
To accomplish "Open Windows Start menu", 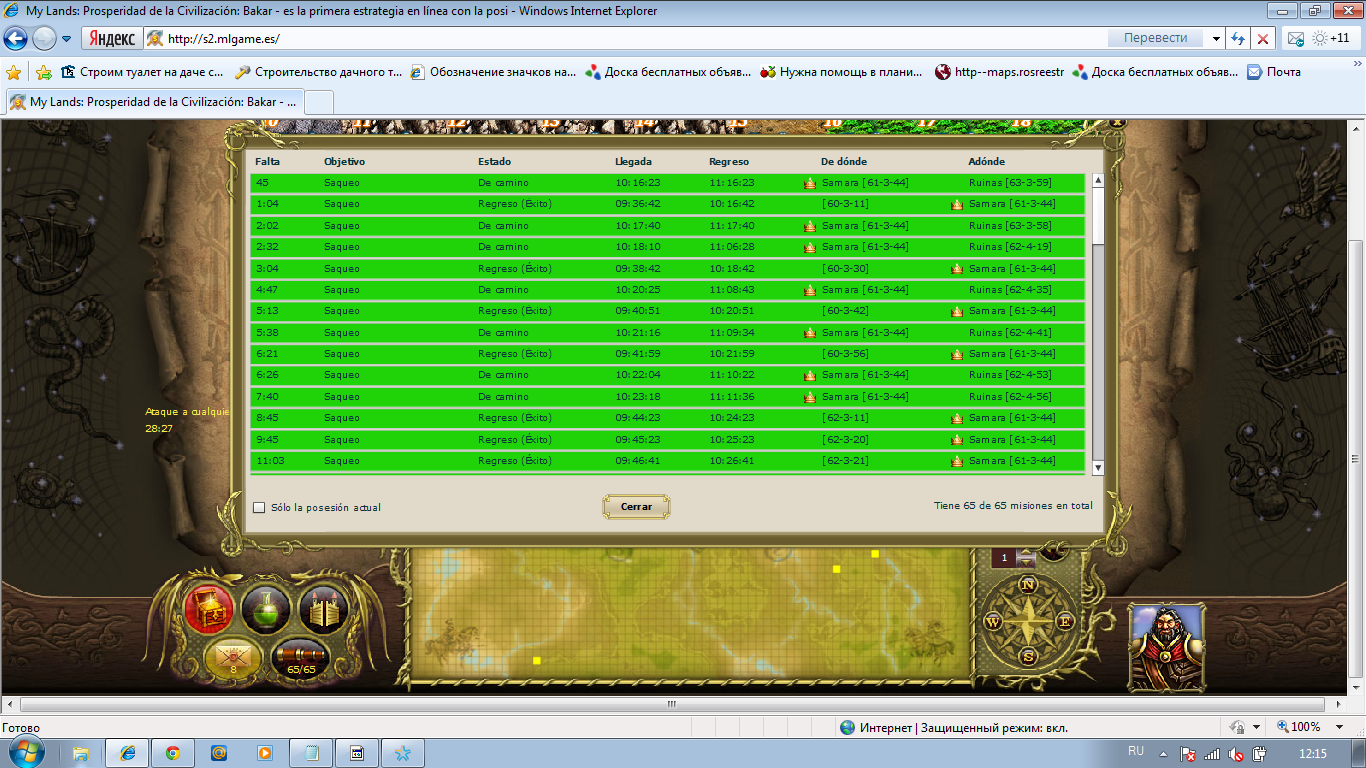I will pos(27,752).
